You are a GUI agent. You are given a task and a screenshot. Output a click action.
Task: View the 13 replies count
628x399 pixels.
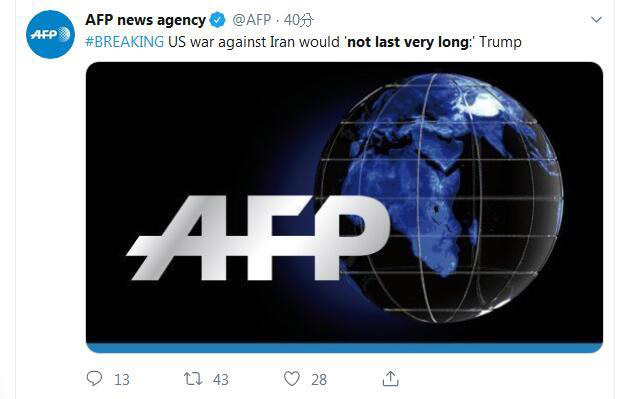click(122, 379)
